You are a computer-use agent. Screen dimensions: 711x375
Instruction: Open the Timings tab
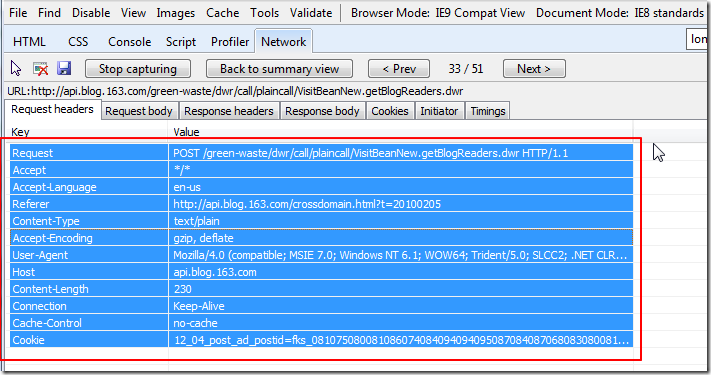pyautogui.click(x=488, y=111)
